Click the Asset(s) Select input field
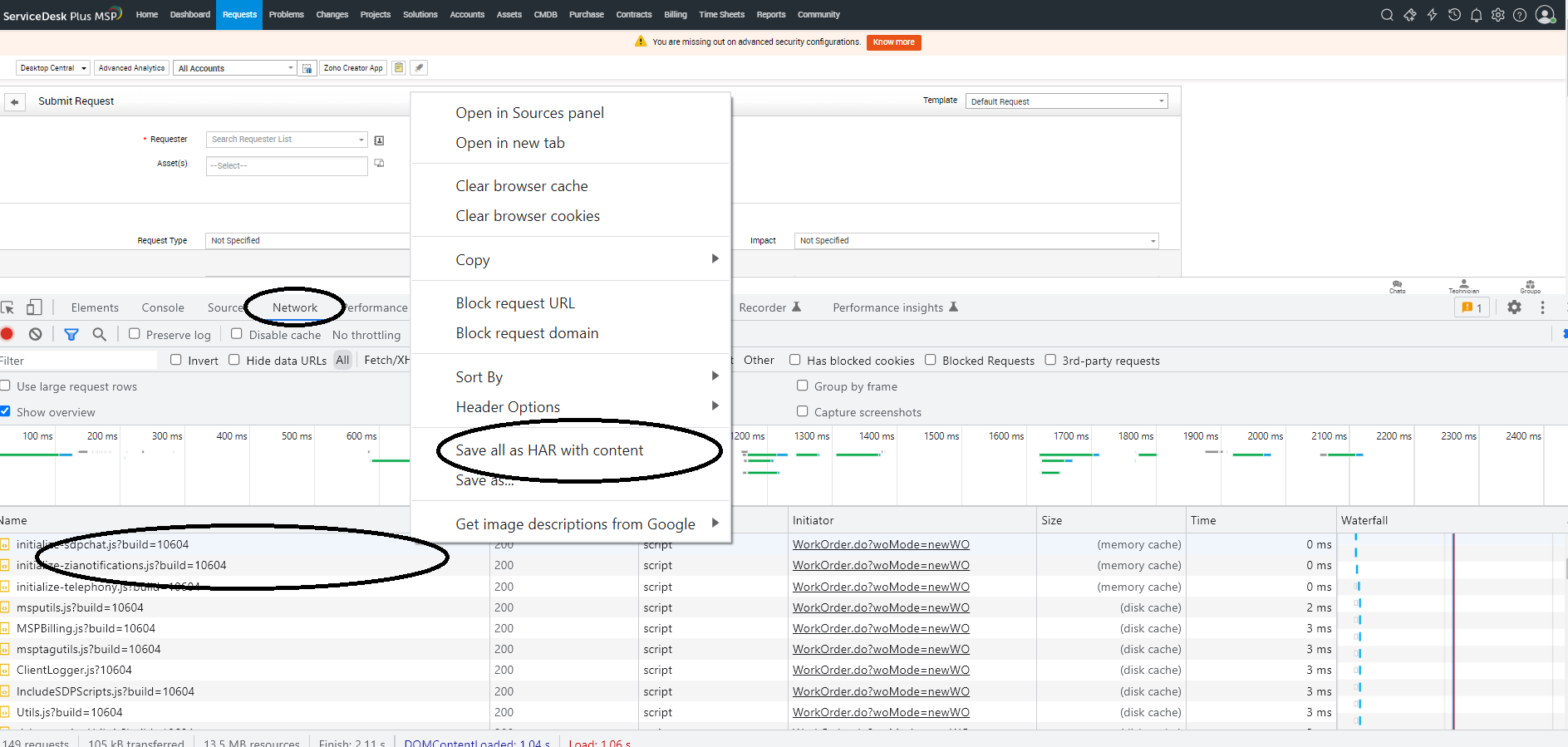 point(287,165)
